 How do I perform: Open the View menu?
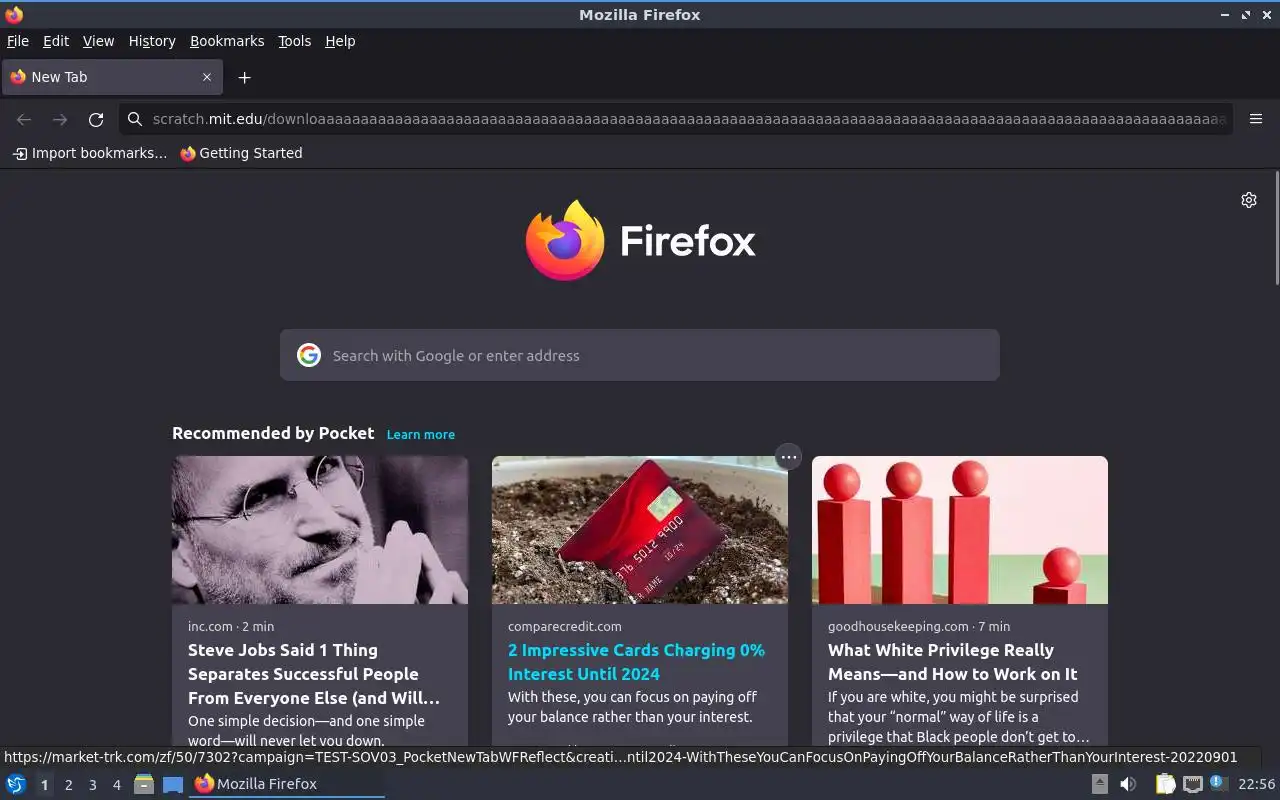[x=98, y=41]
